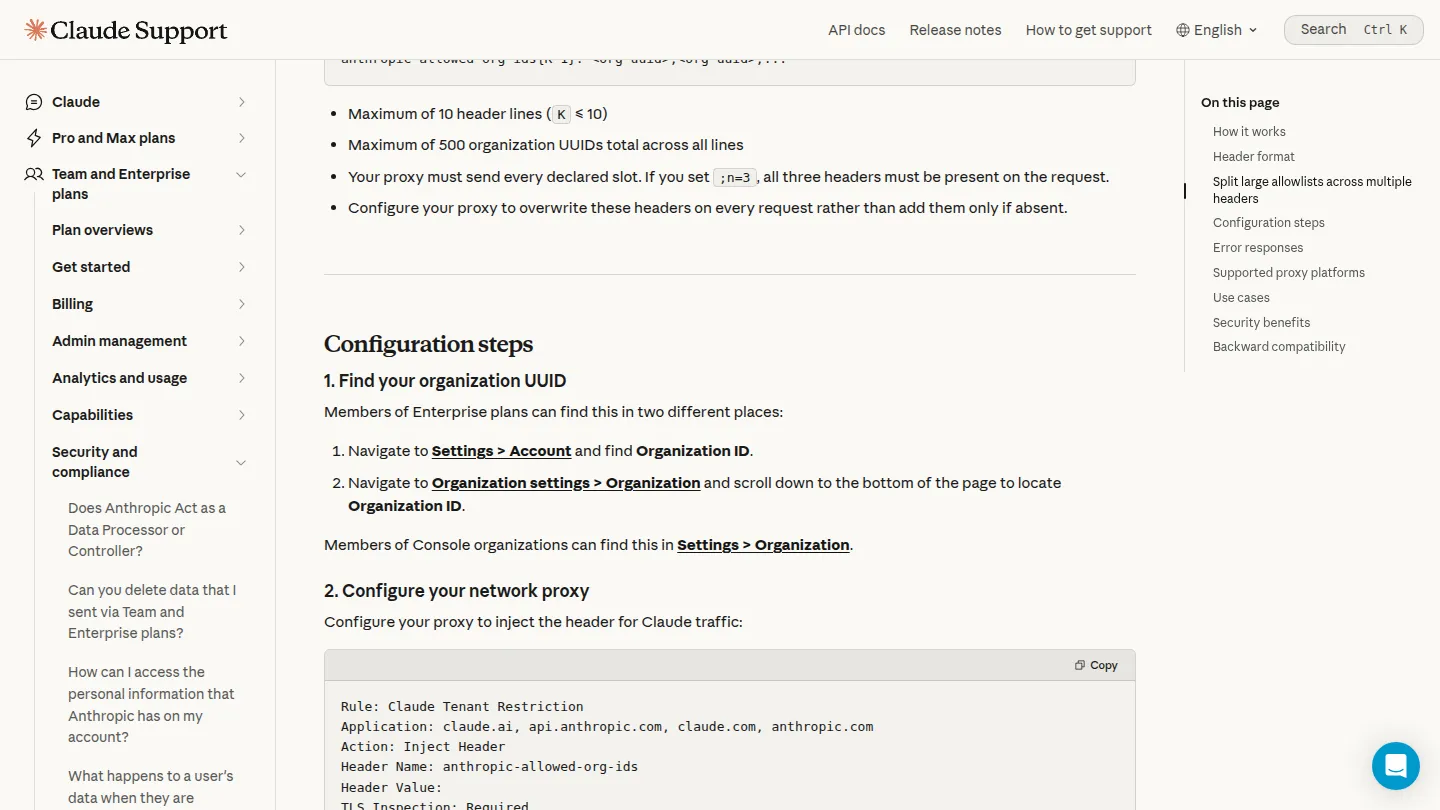Image resolution: width=1440 pixels, height=810 pixels.
Task: Jump to Supported proxy platforms section
Action: 1288,273
